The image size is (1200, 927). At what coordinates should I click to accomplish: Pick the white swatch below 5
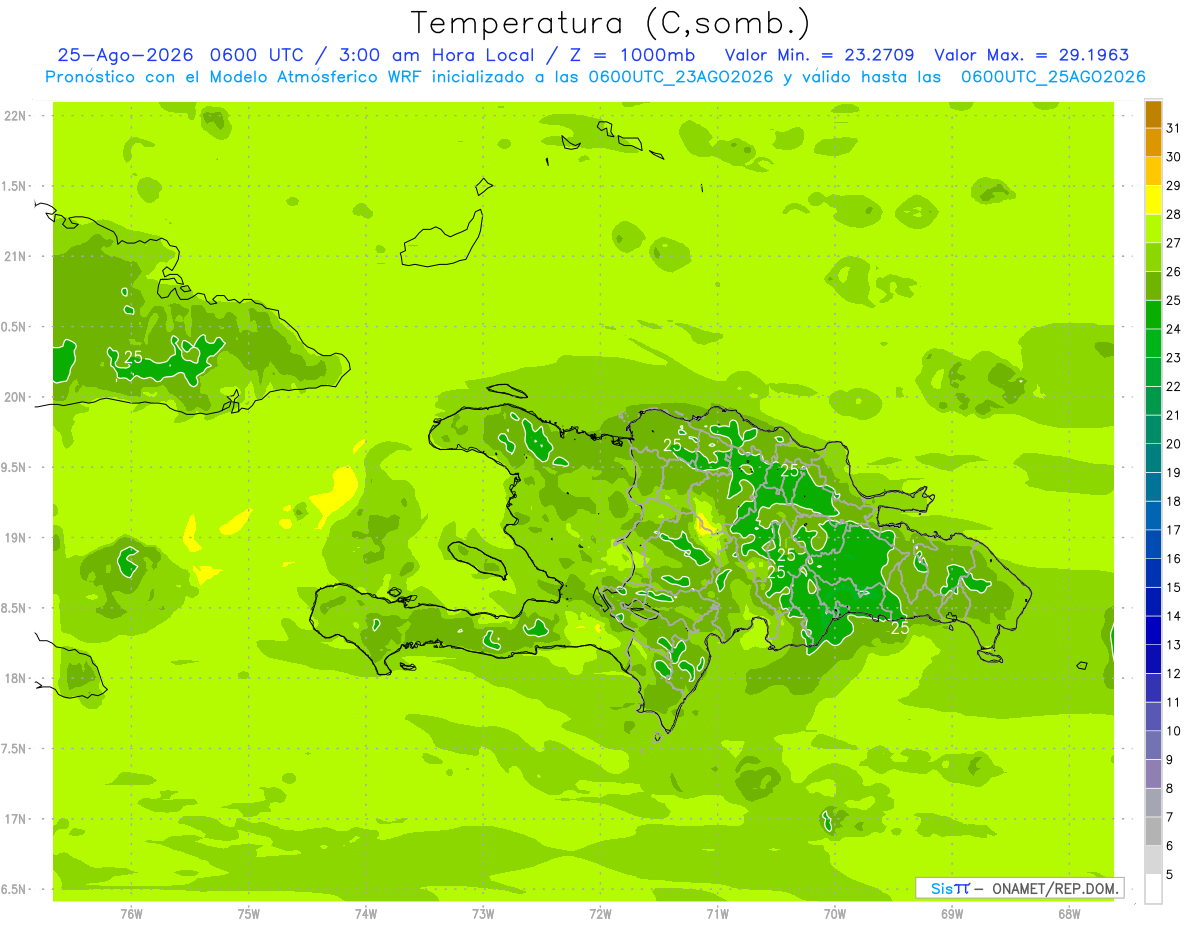point(1153,888)
